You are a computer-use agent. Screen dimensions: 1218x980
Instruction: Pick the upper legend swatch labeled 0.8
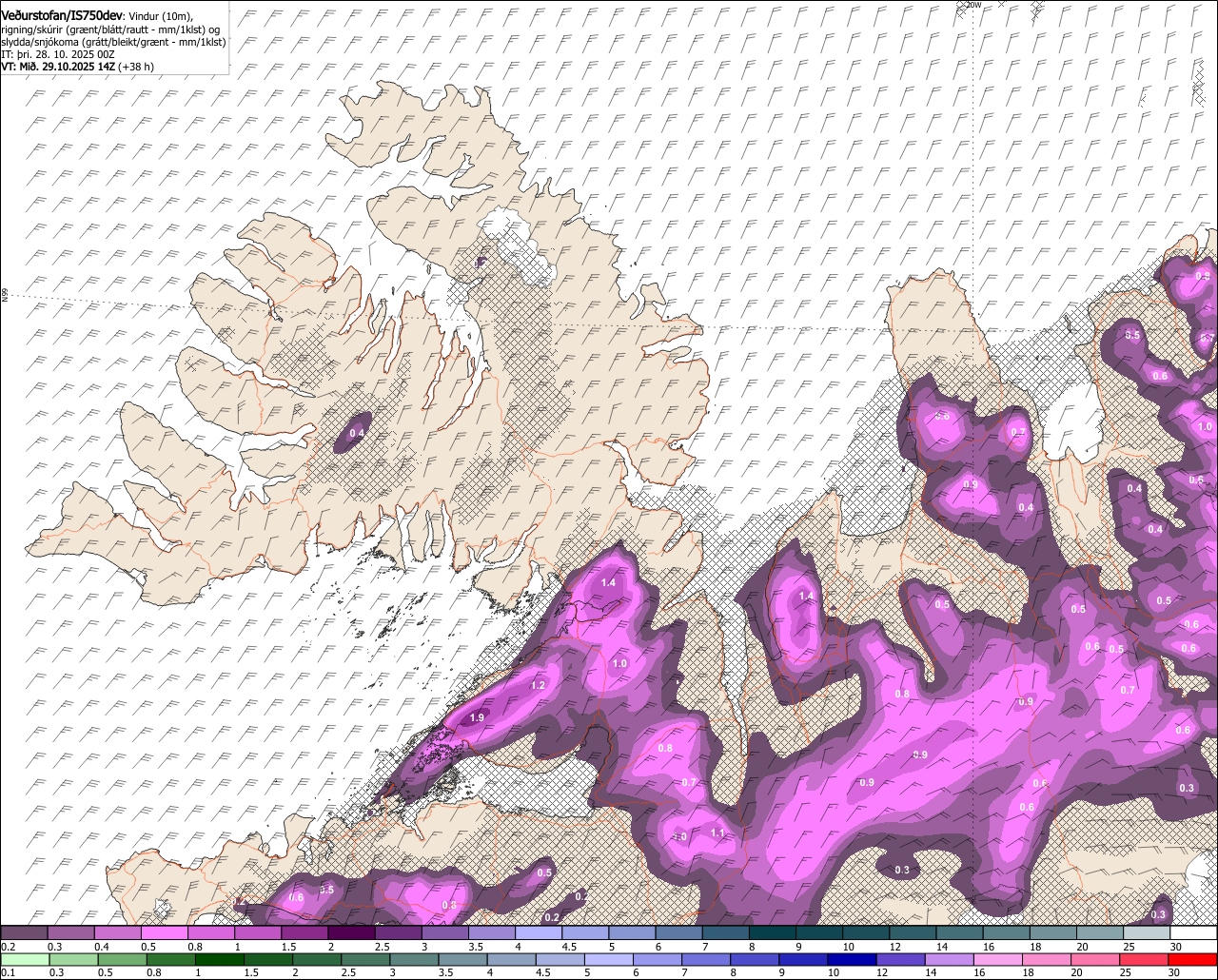click(210, 932)
